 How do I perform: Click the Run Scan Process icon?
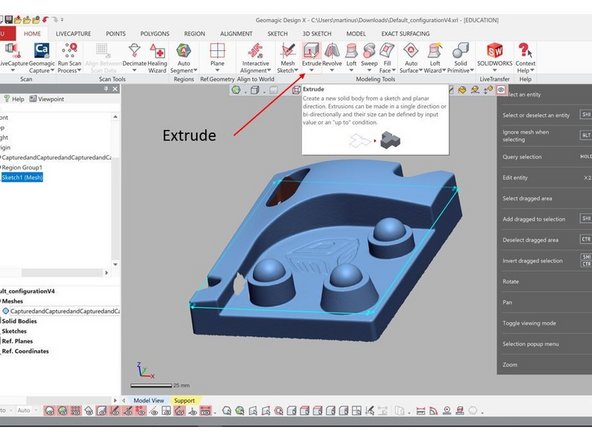point(69,50)
